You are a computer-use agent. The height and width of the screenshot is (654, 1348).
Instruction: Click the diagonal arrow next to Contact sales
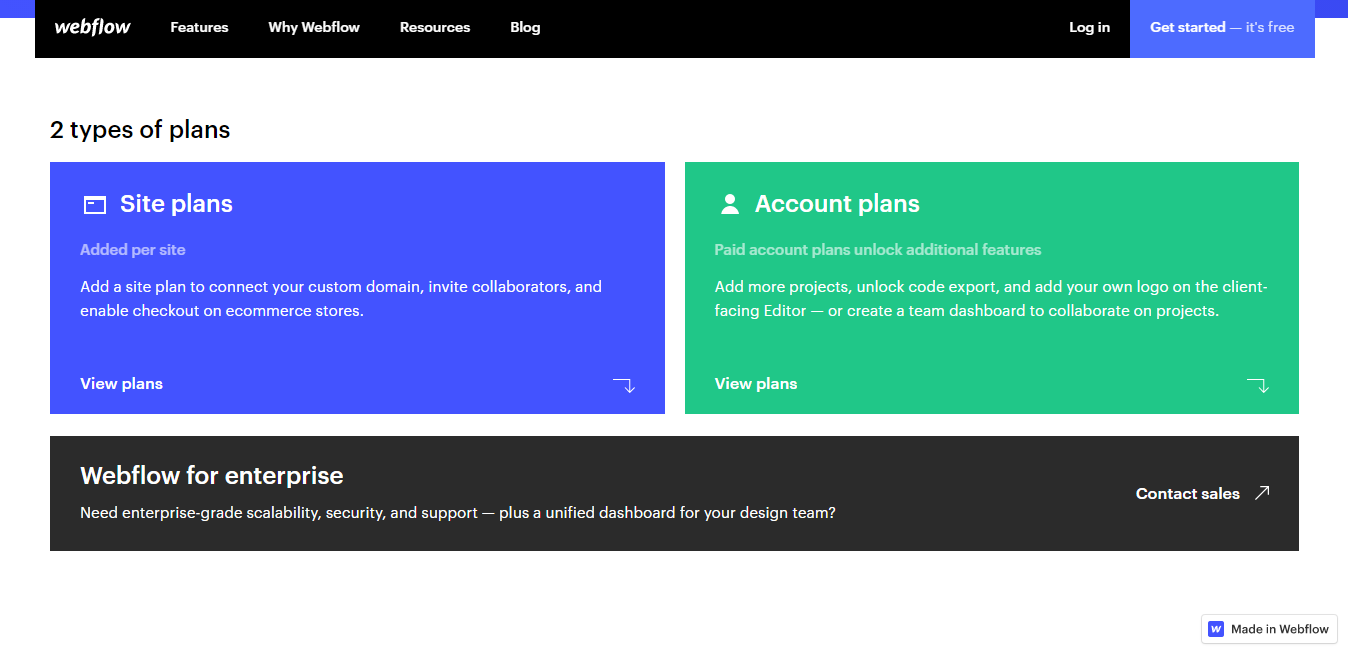click(1262, 492)
